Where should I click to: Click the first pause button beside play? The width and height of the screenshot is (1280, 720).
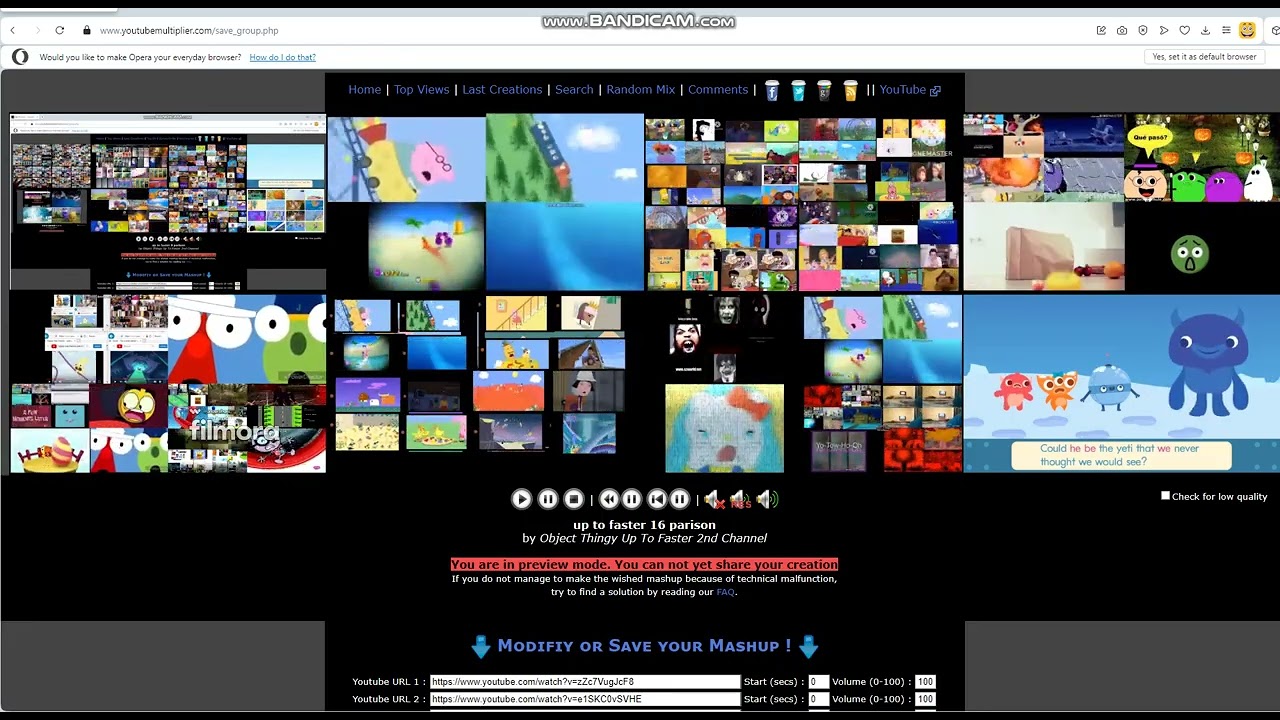[x=548, y=499]
